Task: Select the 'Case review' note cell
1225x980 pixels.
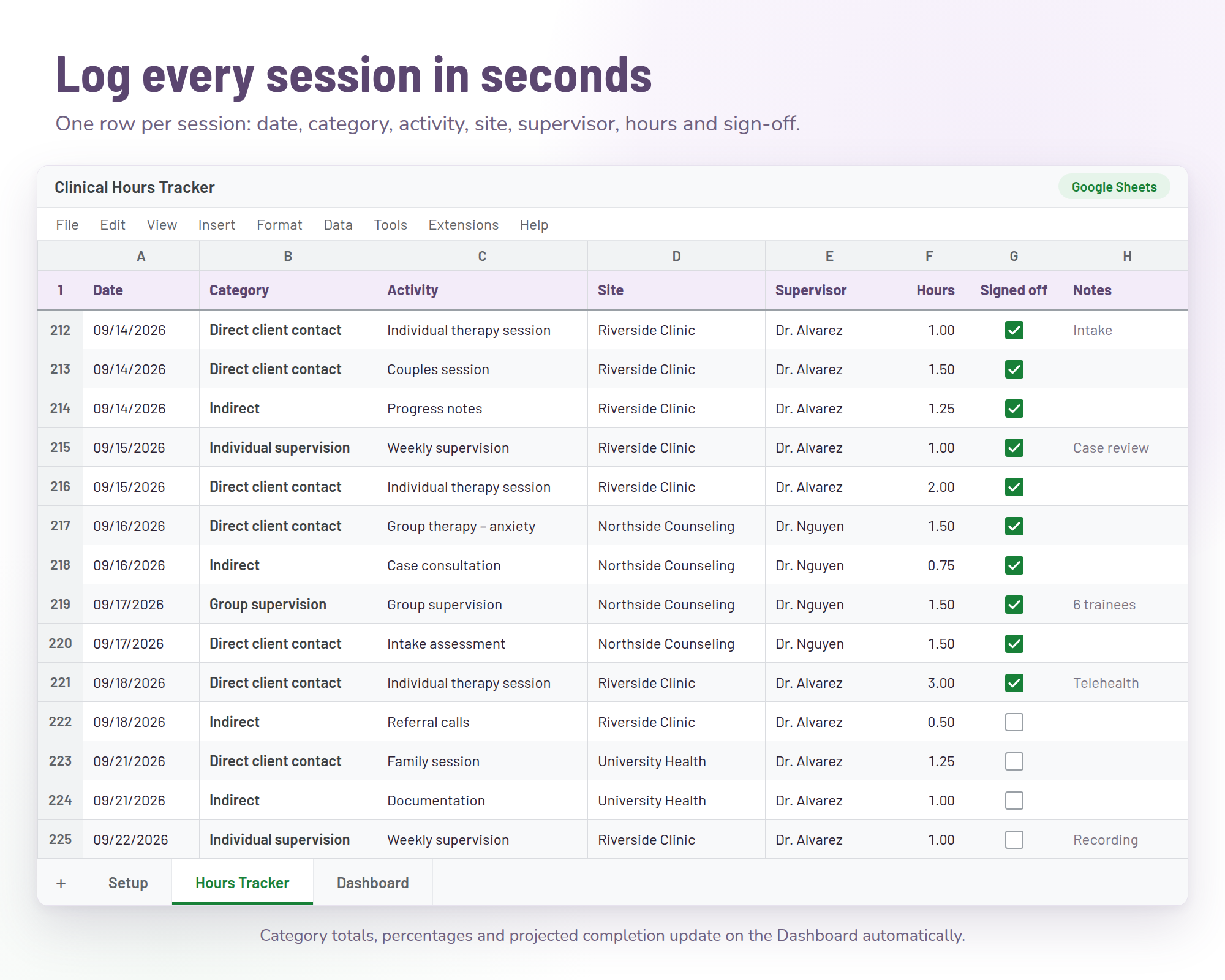Action: (x=1125, y=448)
